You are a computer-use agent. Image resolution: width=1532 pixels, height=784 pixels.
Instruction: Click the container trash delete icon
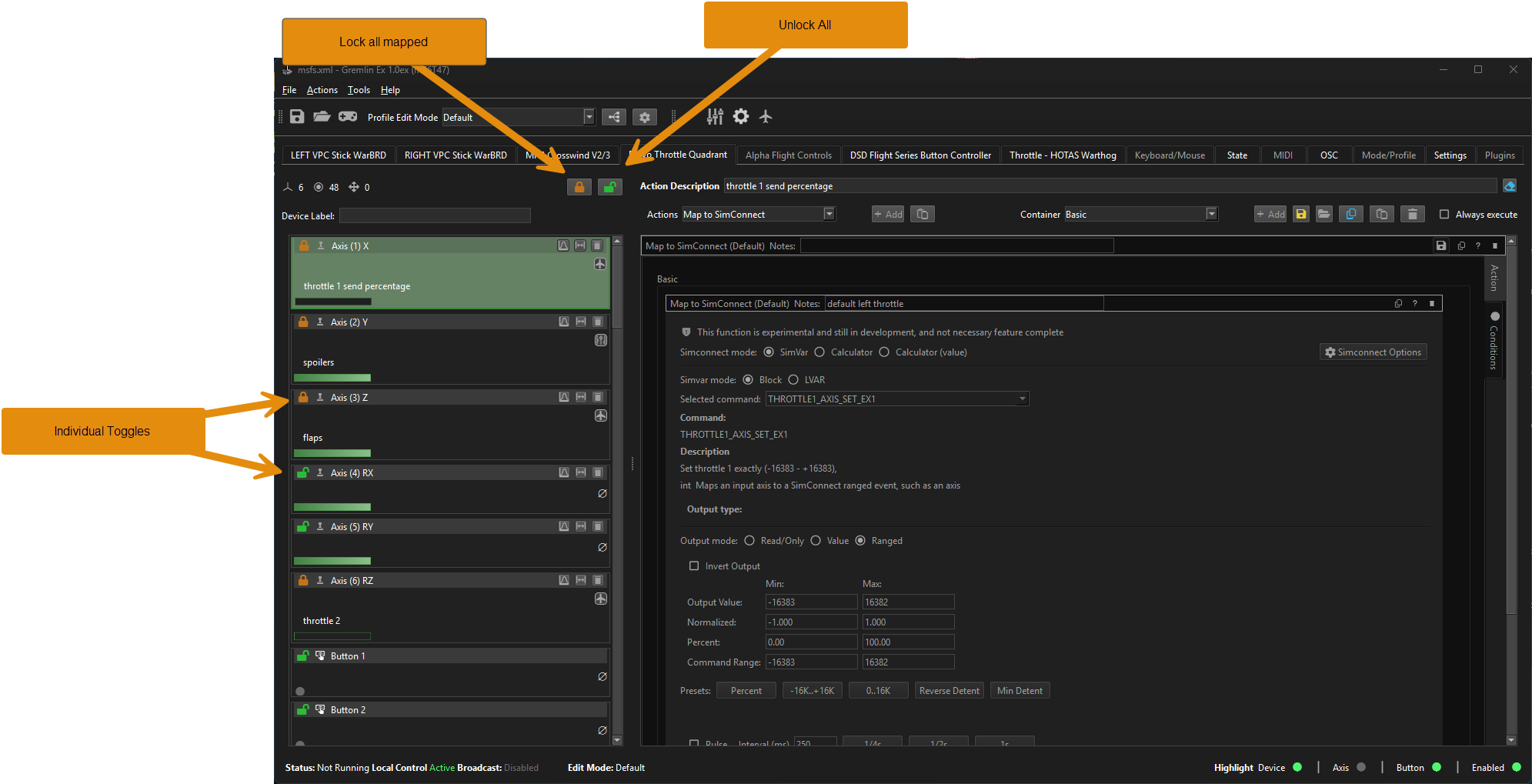pyautogui.click(x=1413, y=214)
